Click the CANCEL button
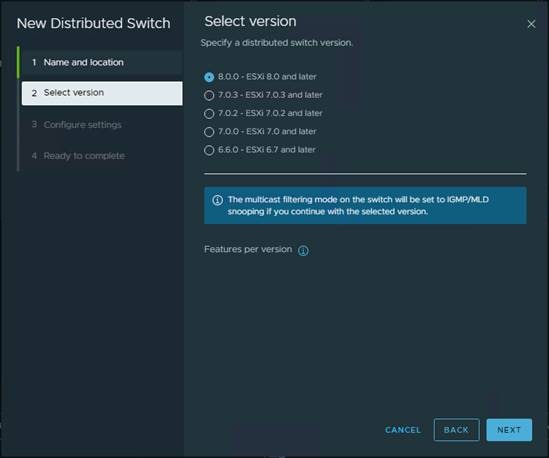 click(403, 430)
